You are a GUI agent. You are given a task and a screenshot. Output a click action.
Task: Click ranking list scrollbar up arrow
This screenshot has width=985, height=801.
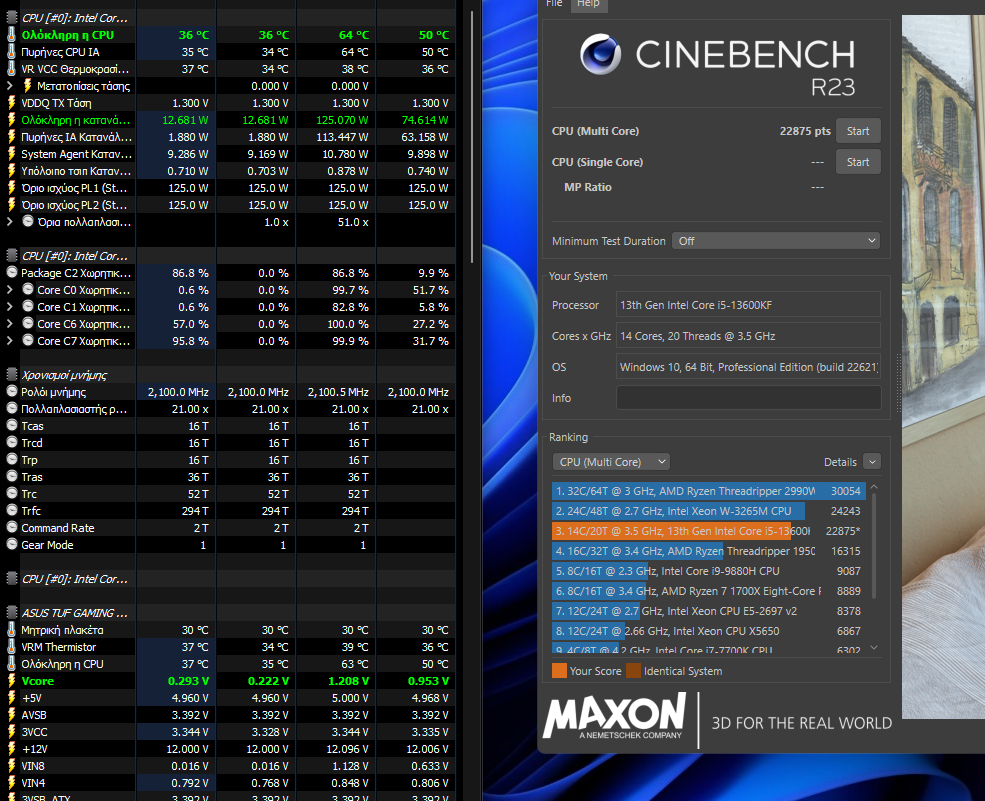pos(874,488)
